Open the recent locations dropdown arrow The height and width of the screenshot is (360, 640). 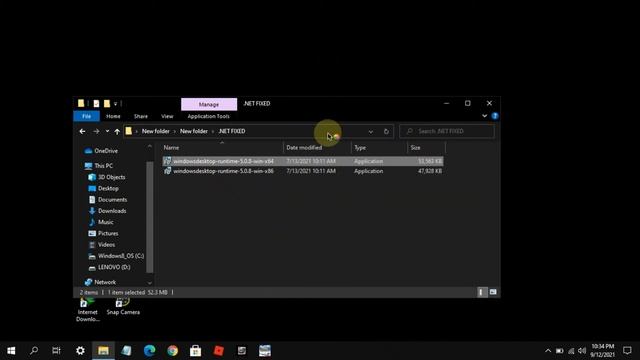pos(107,131)
